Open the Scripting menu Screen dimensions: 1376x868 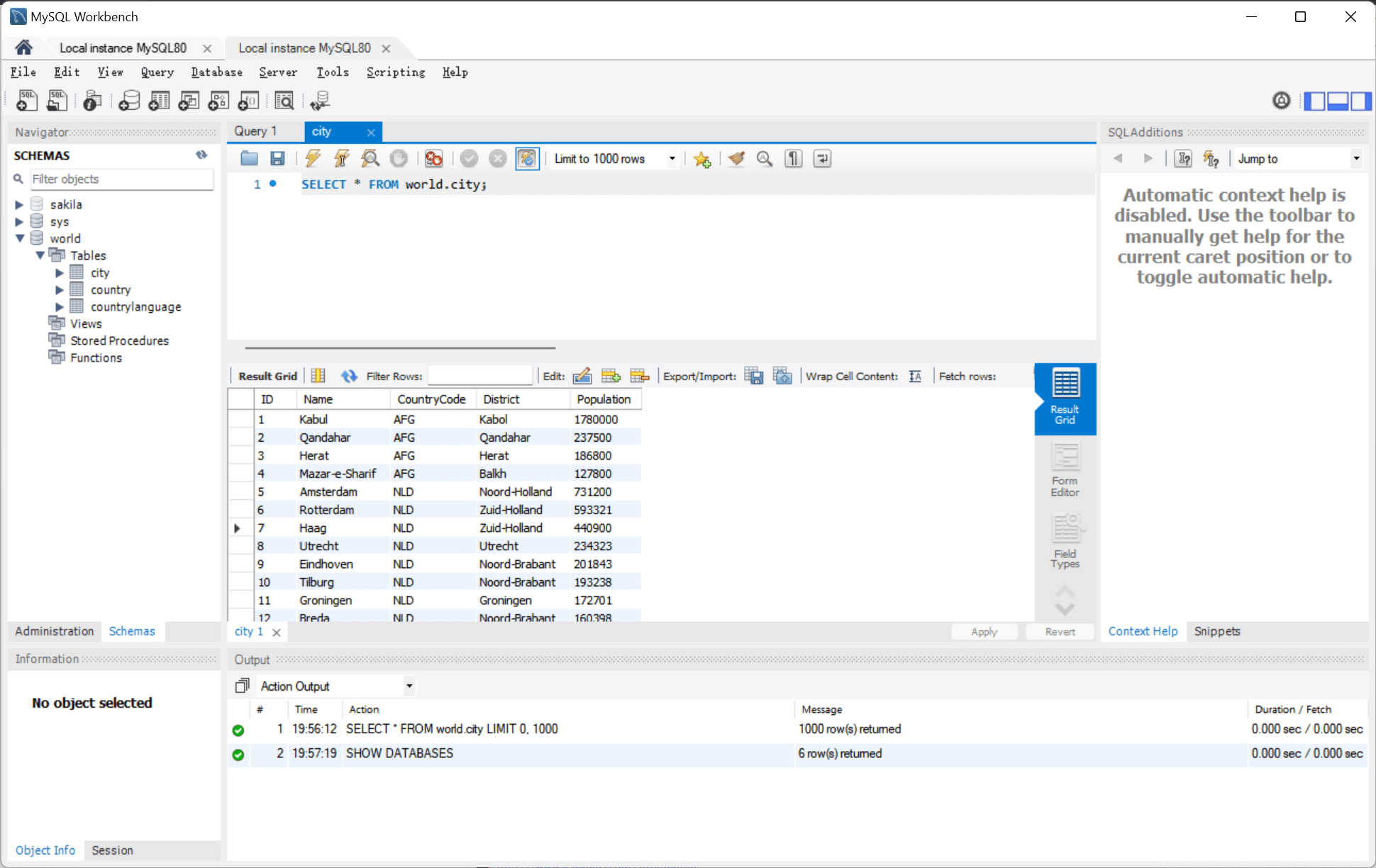coord(396,72)
